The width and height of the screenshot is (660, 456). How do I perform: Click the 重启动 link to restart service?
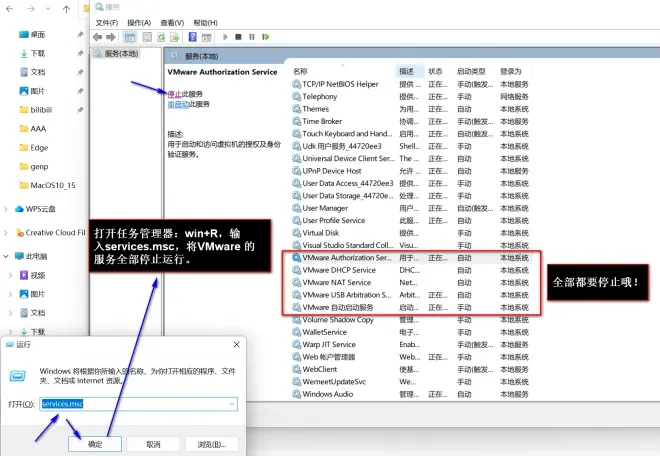click(178, 104)
